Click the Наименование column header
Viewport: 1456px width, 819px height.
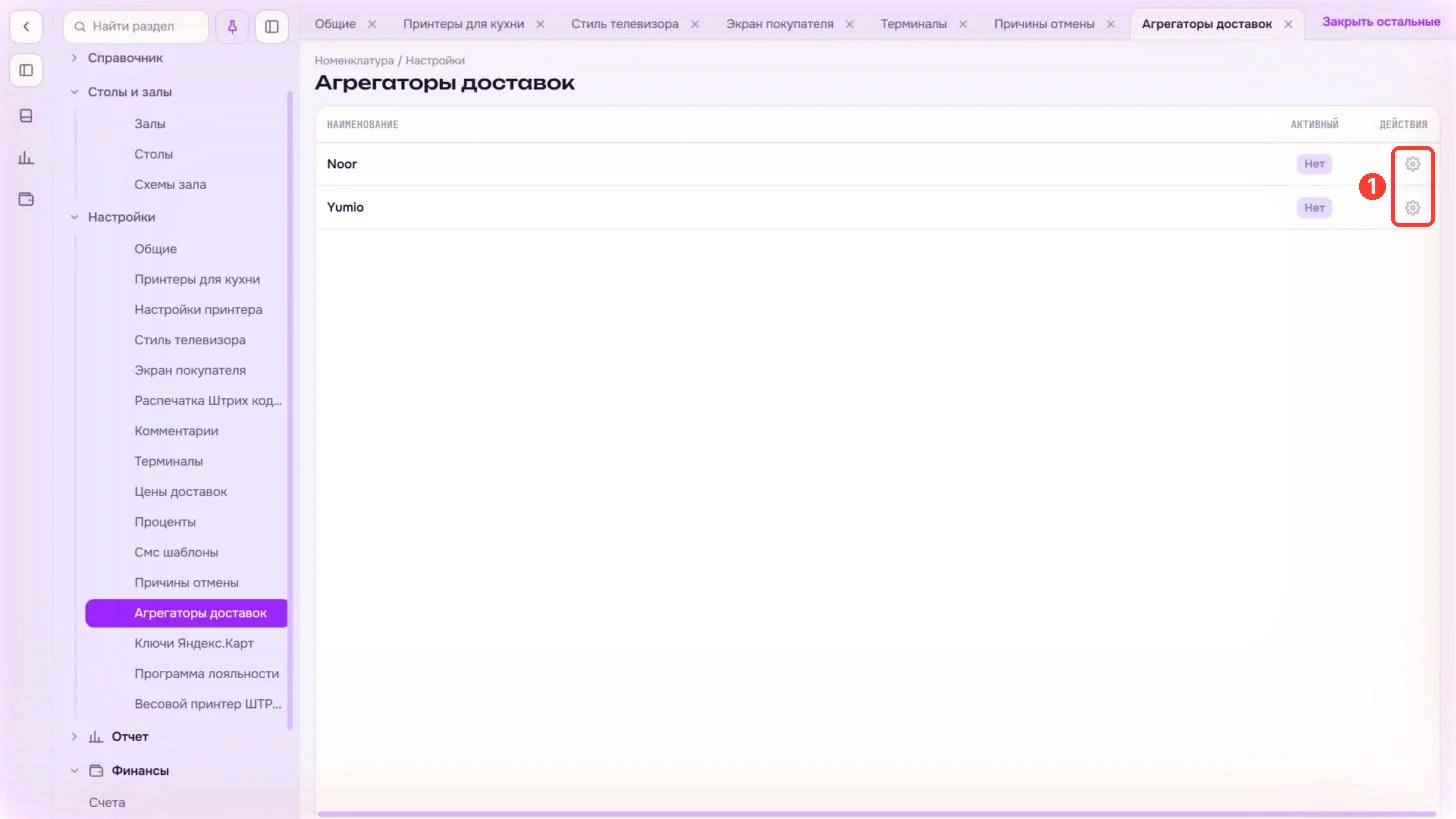pyautogui.click(x=363, y=125)
